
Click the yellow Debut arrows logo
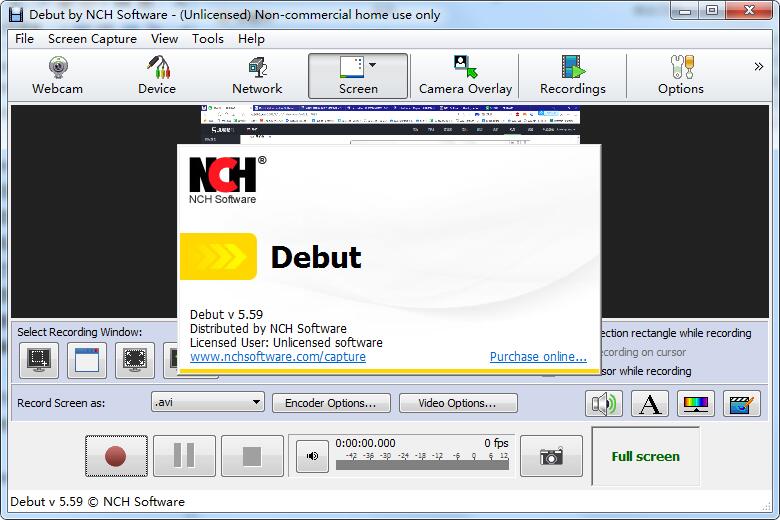(218, 257)
